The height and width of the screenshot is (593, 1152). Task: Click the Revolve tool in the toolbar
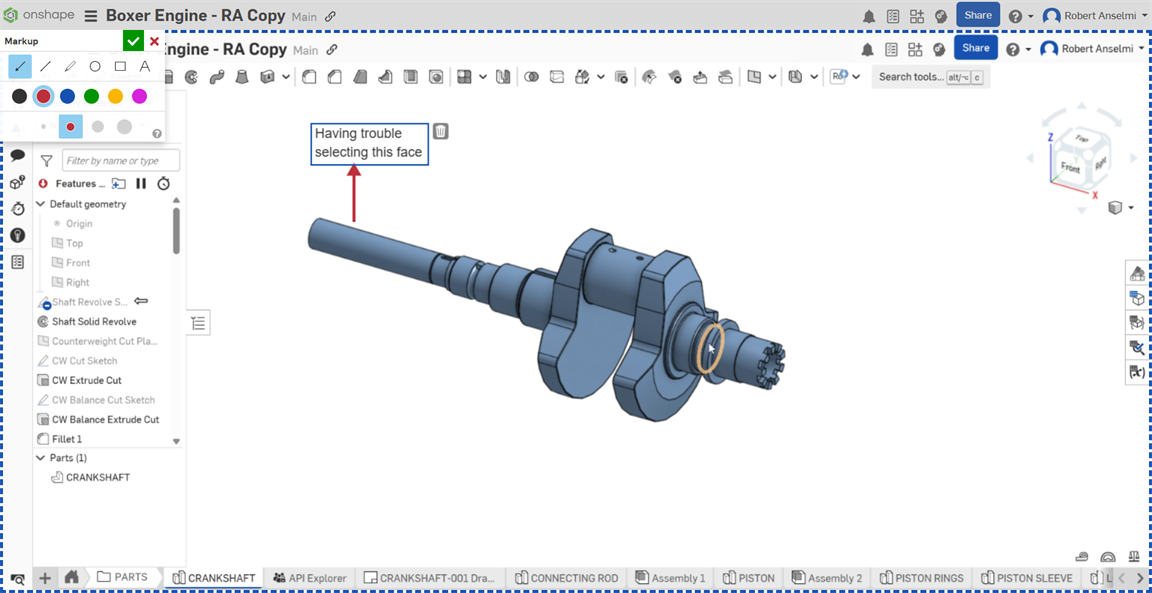[x=191, y=76]
